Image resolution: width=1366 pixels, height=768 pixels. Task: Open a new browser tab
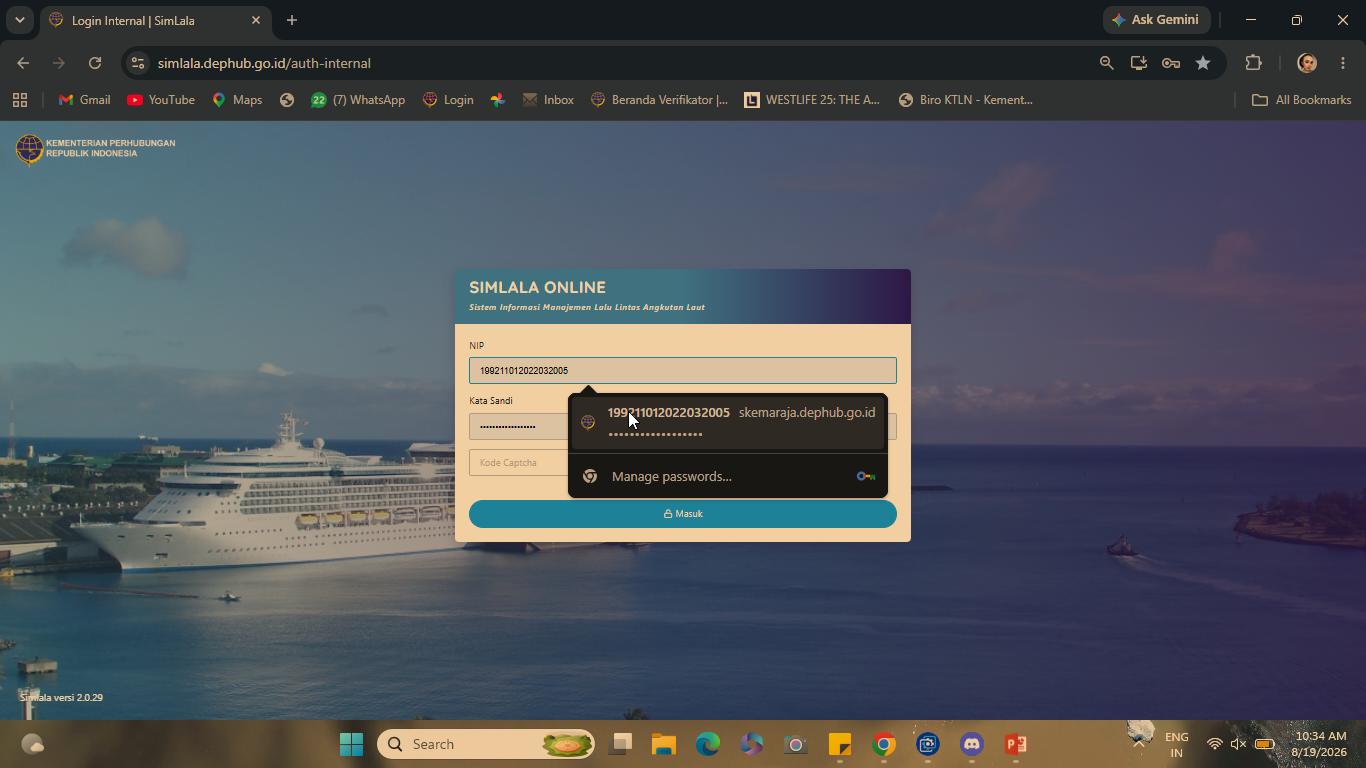pyautogui.click(x=292, y=20)
